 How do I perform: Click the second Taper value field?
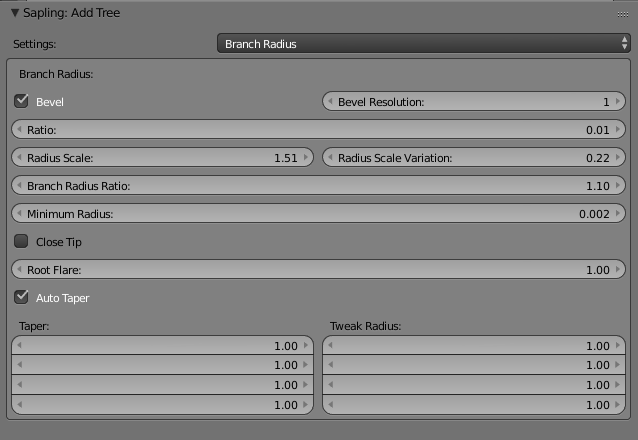click(162, 365)
